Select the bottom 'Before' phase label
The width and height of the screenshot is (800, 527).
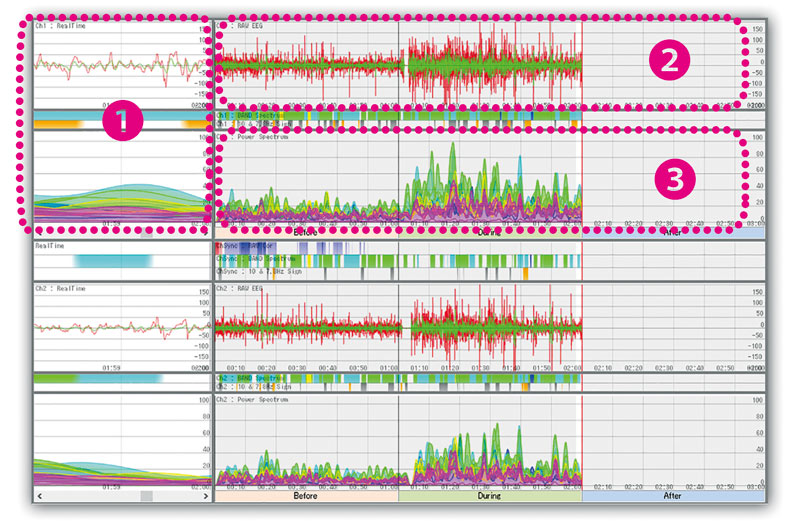(306, 496)
